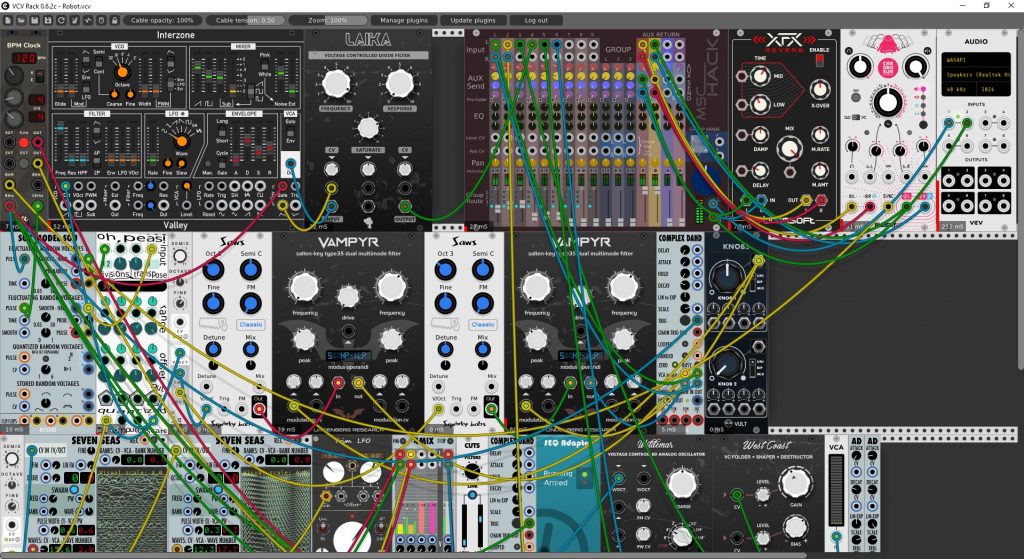Click the XFX Reverb LOW time knob
The image size is (1024, 559).
[x=760, y=104]
